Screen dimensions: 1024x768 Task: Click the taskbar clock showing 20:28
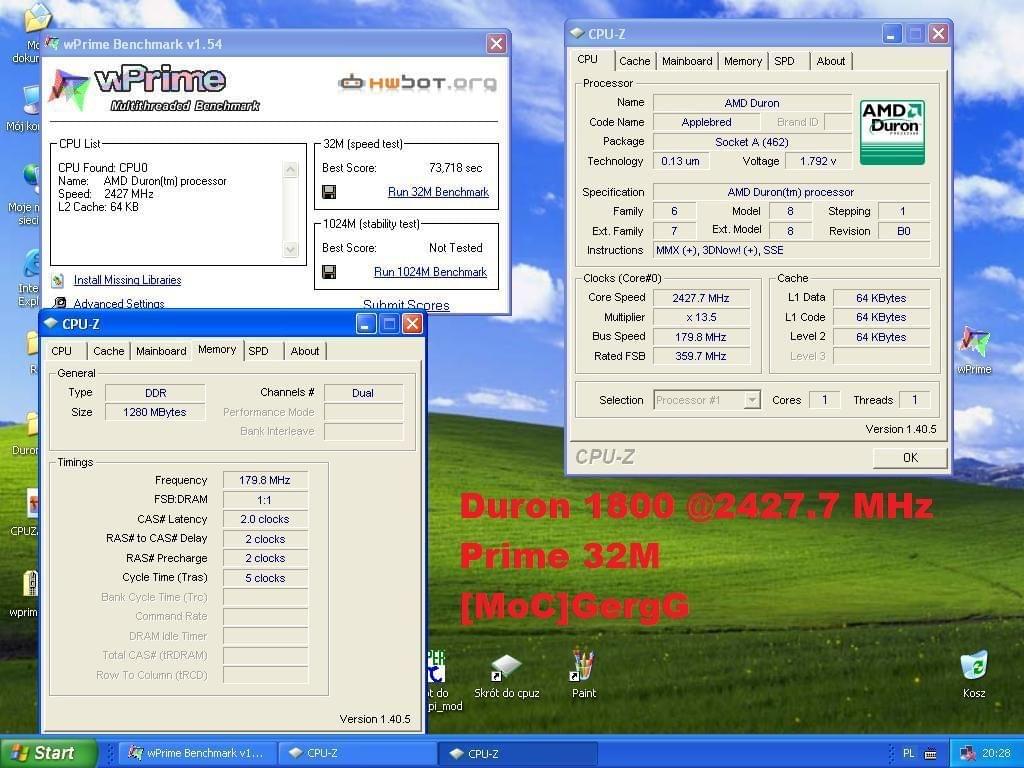pos(996,753)
